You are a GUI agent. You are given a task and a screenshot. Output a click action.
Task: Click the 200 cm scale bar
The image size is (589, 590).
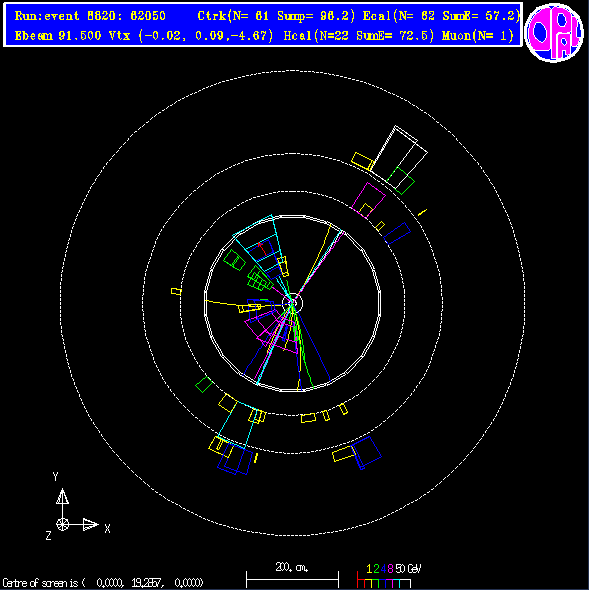[x=292, y=579]
